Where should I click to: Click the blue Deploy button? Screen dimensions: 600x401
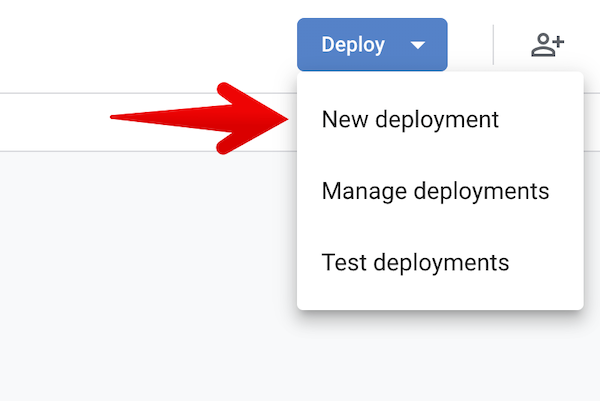(x=355, y=45)
